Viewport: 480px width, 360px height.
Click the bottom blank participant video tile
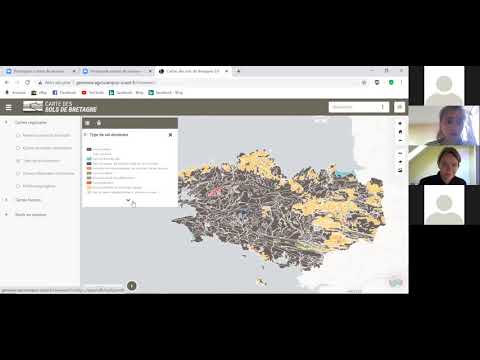[x=444, y=205]
